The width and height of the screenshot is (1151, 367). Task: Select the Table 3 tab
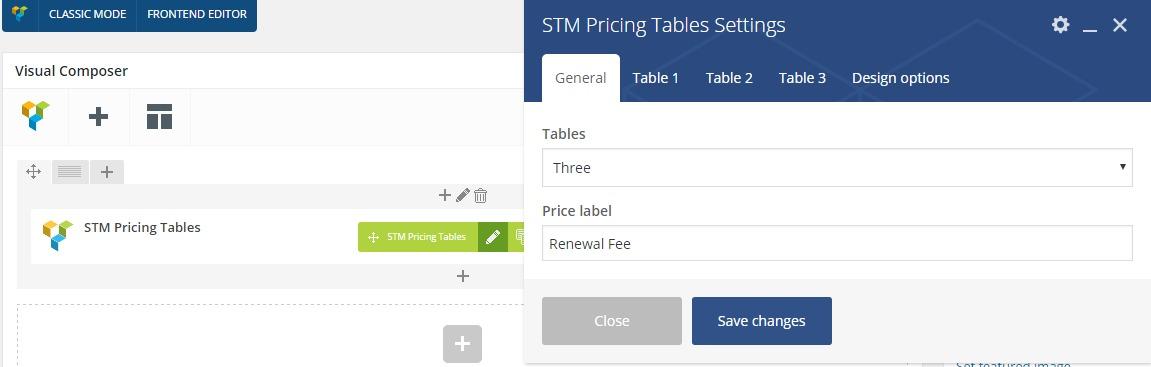click(802, 78)
